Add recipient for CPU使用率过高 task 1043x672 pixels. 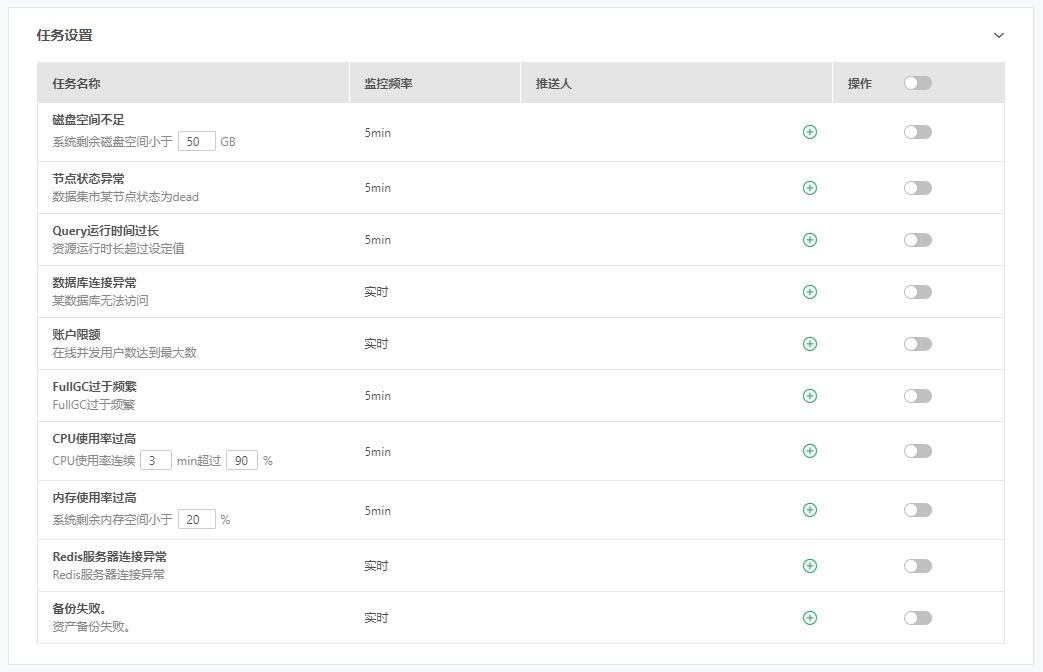coord(810,451)
